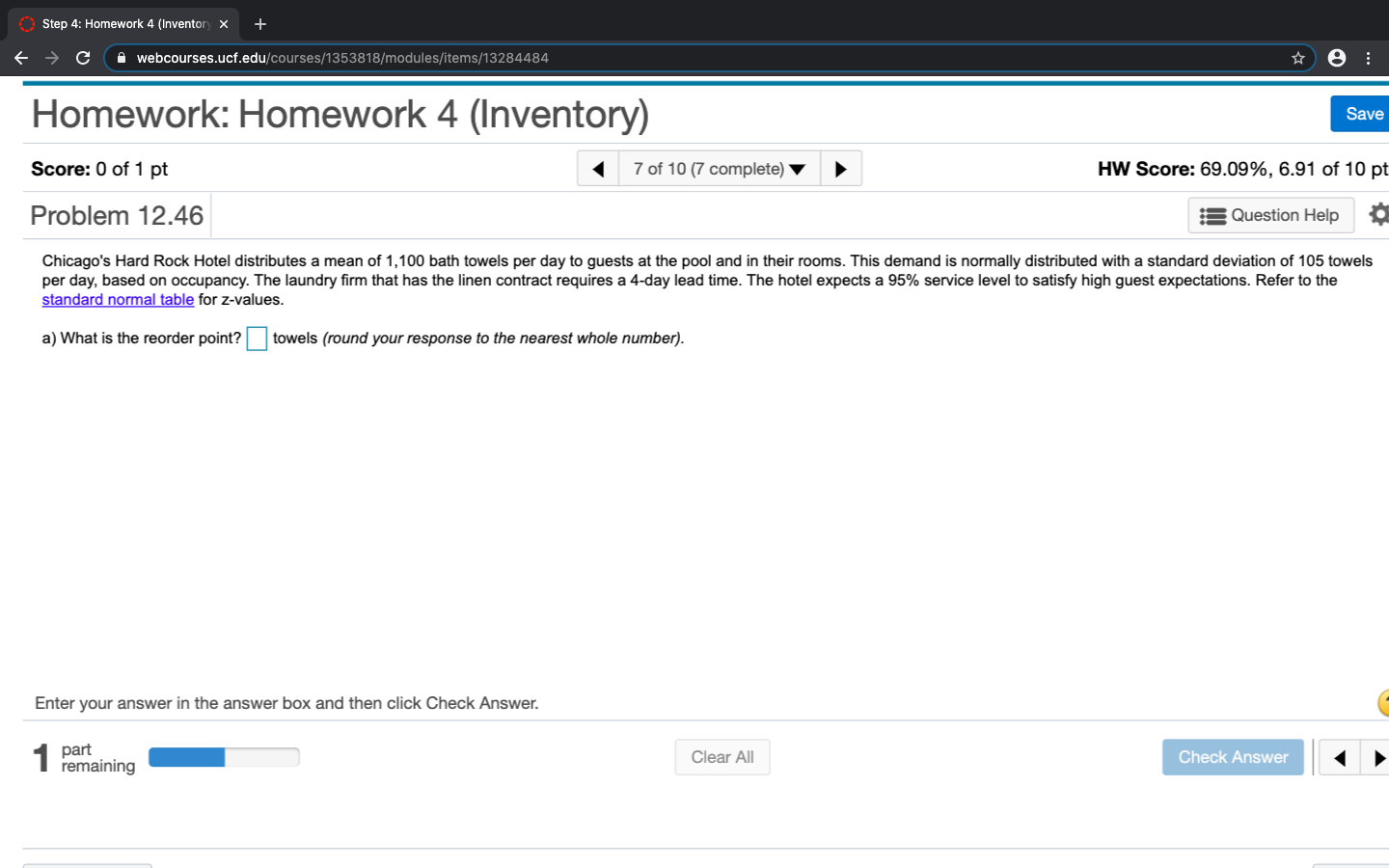Image resolution: width=1389 pixels, height=868 pixels.
Task: Reload the current page in Chrome
Action: pos(83,58)
